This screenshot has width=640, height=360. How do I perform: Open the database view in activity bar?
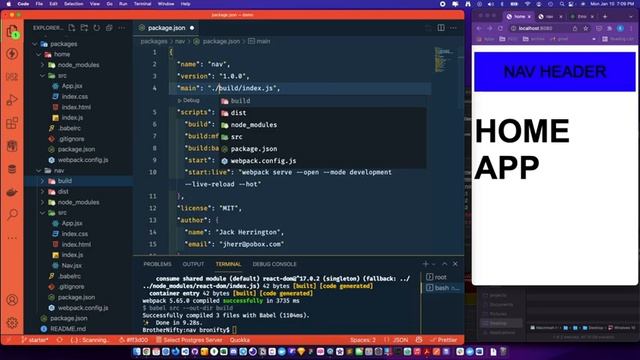[x=12, y=169]
